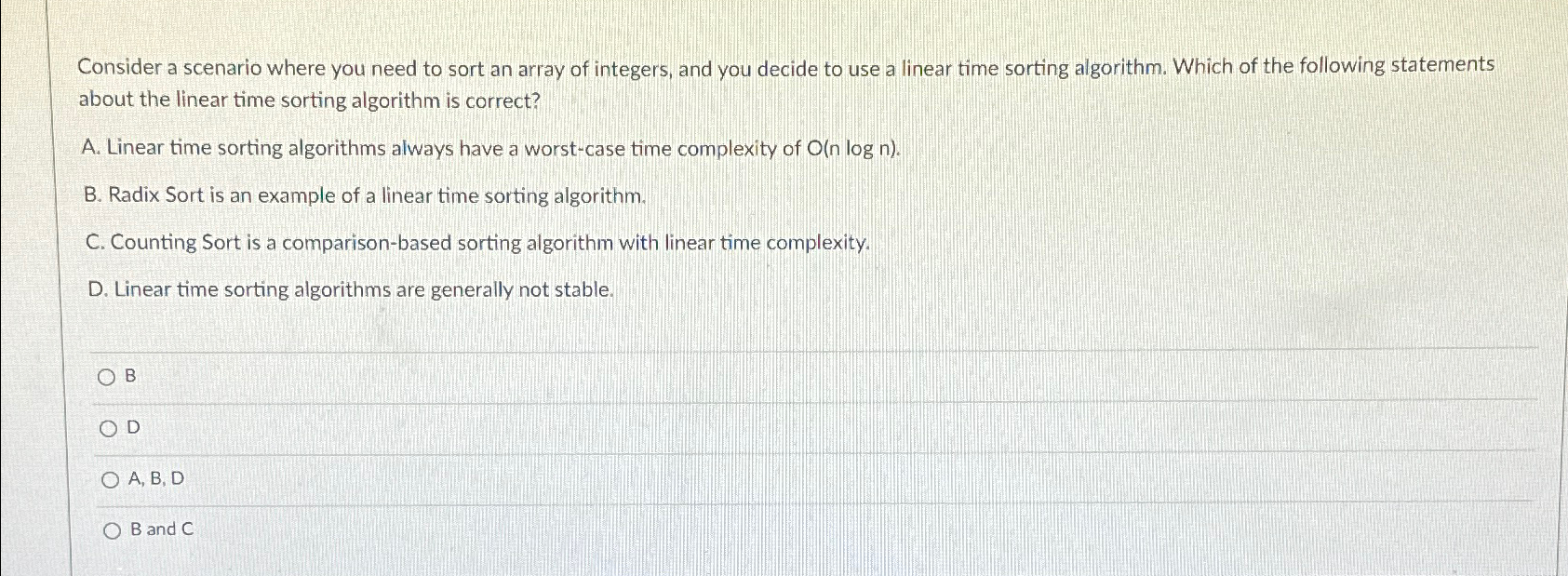The height and width of the screenshot is (576, 1568).
Task: Select the radio button for answer D
Action: coord(110,427)
